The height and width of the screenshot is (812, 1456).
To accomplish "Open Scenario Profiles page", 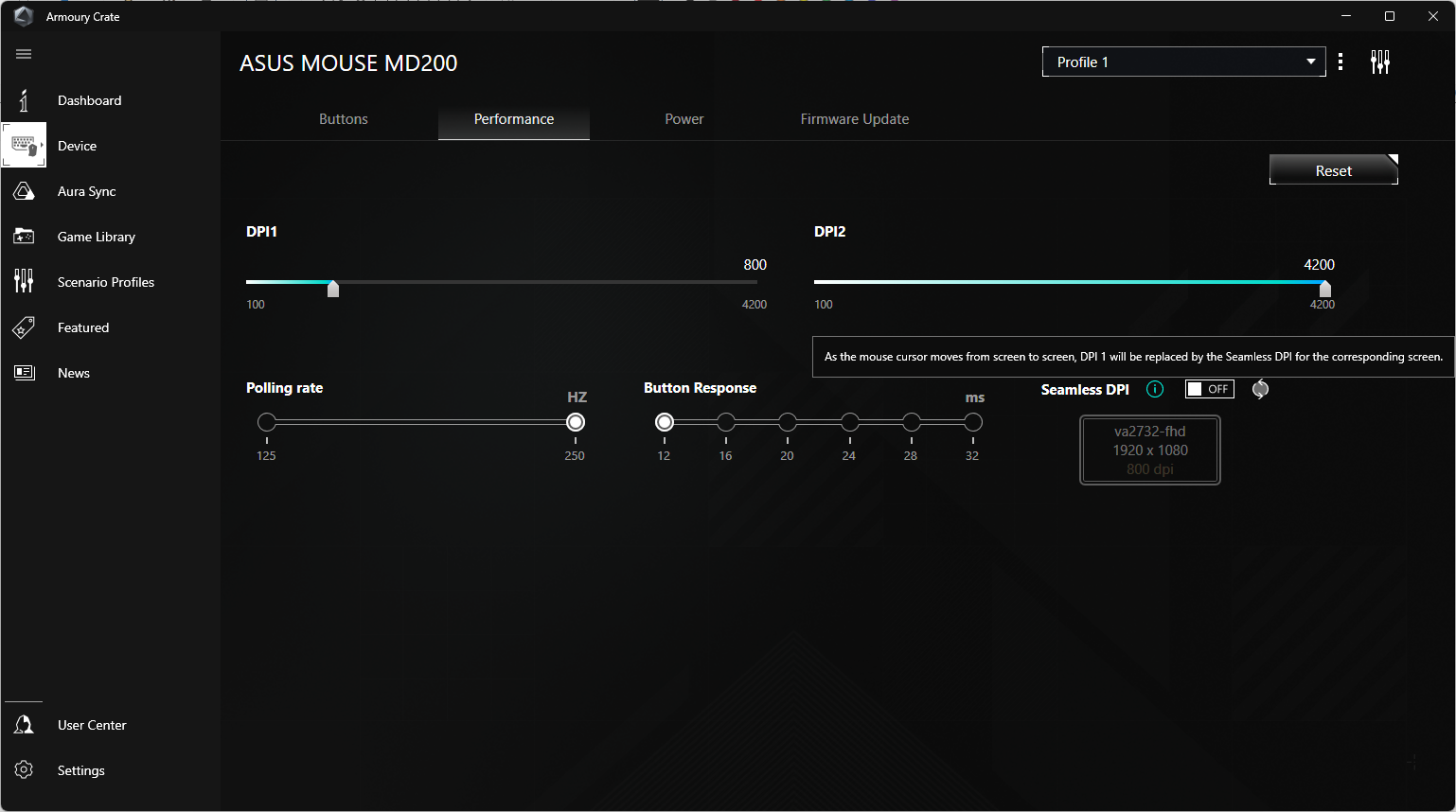I will [x=106, y=282].
